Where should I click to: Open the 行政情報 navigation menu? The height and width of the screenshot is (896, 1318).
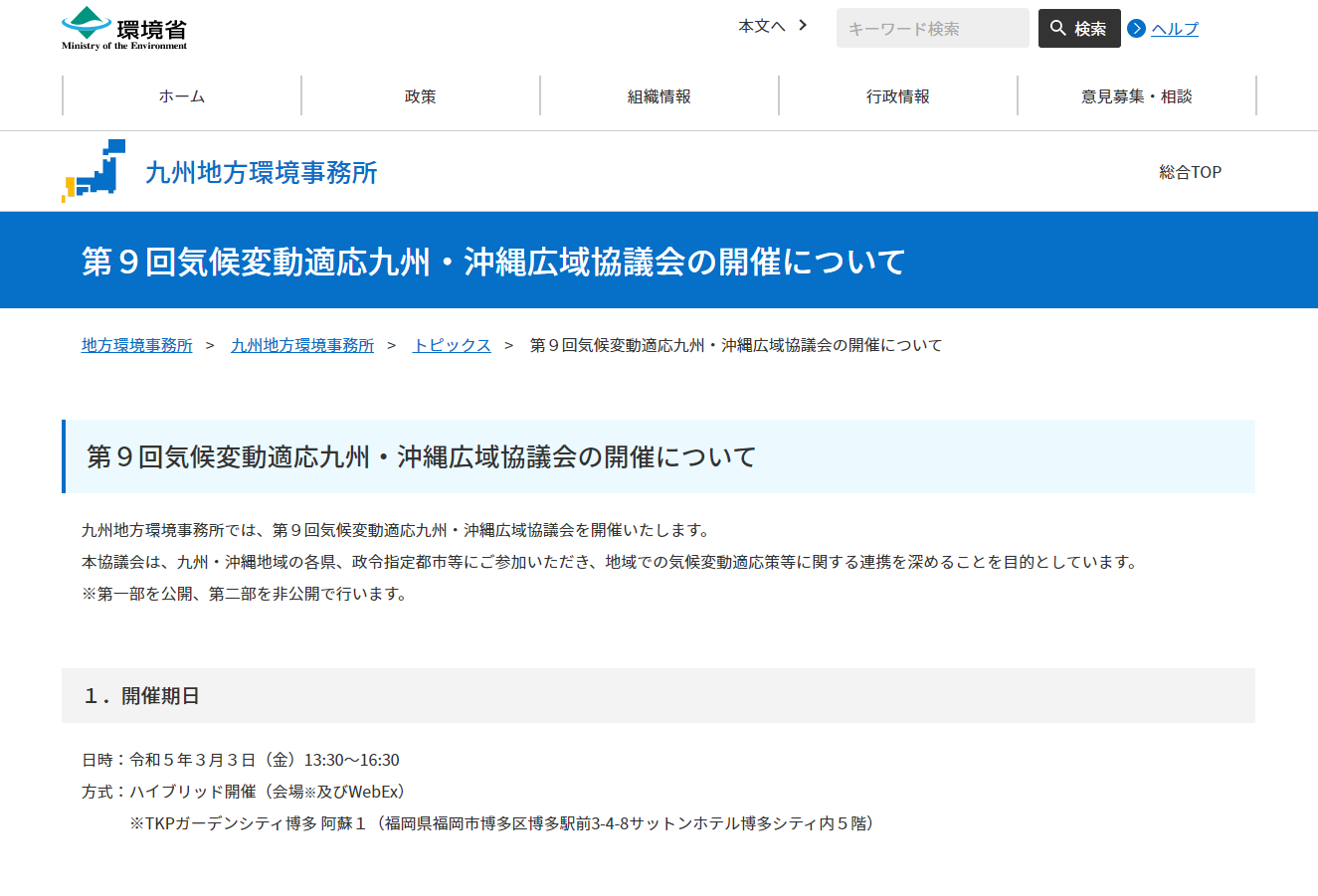pos(897,95)
